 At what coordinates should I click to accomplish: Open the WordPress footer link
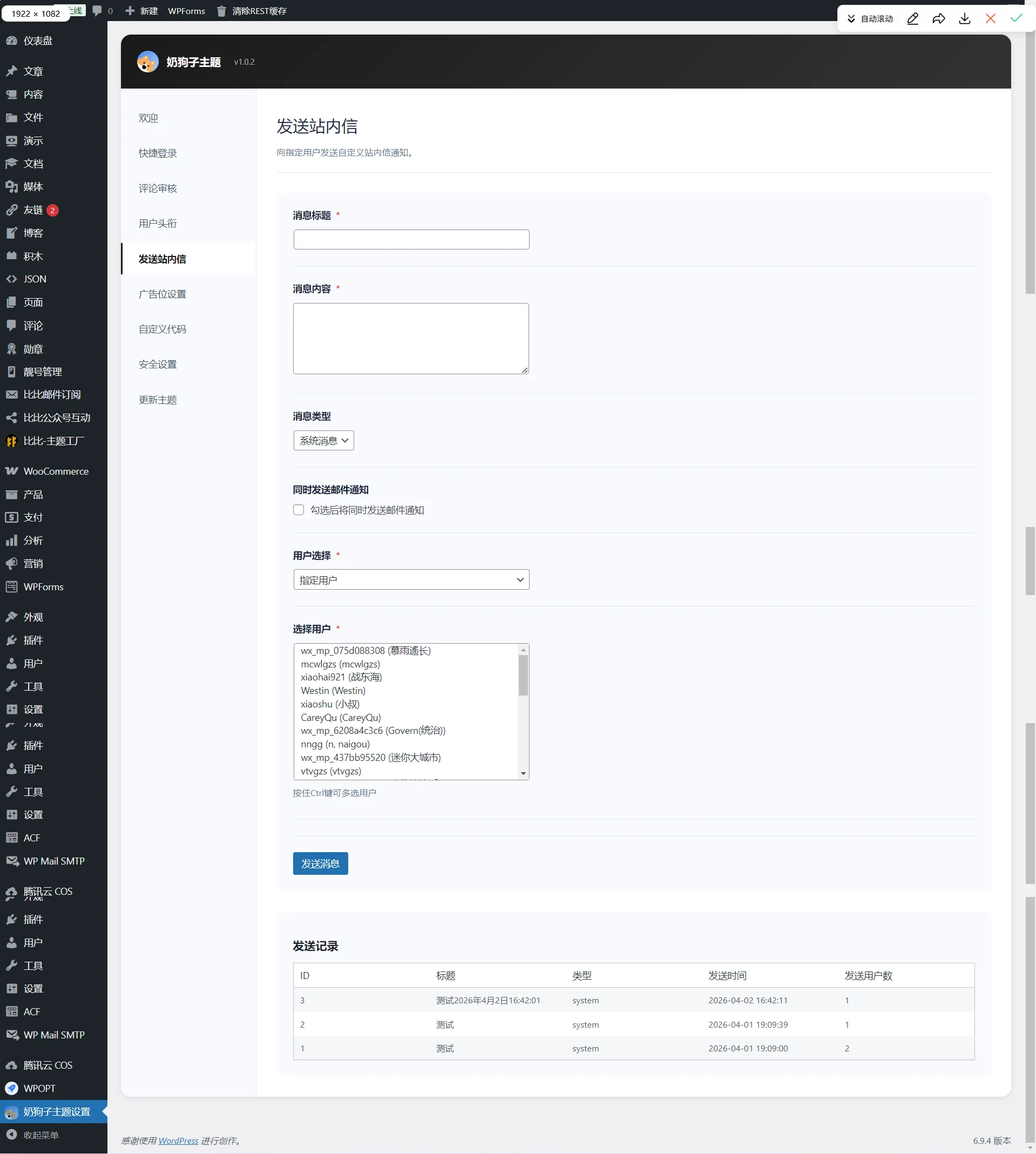pos(178,1140)
